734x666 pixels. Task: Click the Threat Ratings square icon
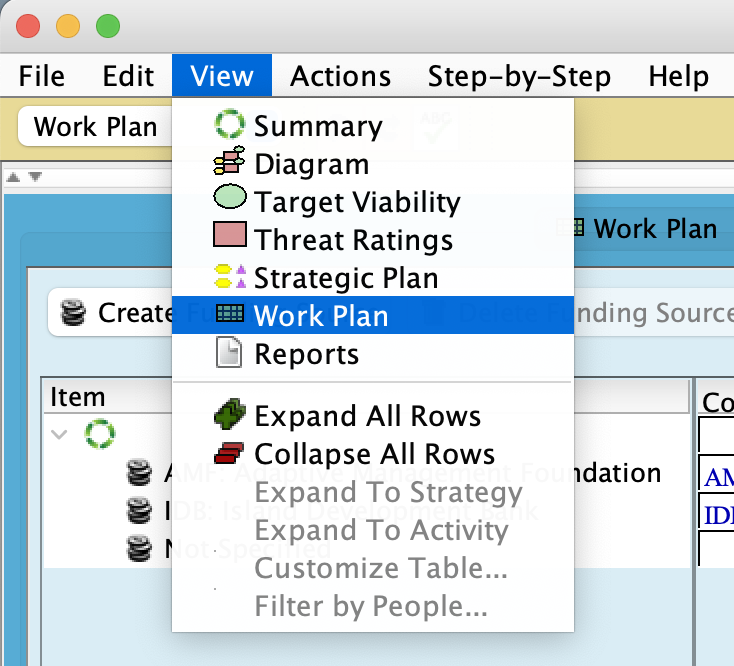[x=230, y=238]
